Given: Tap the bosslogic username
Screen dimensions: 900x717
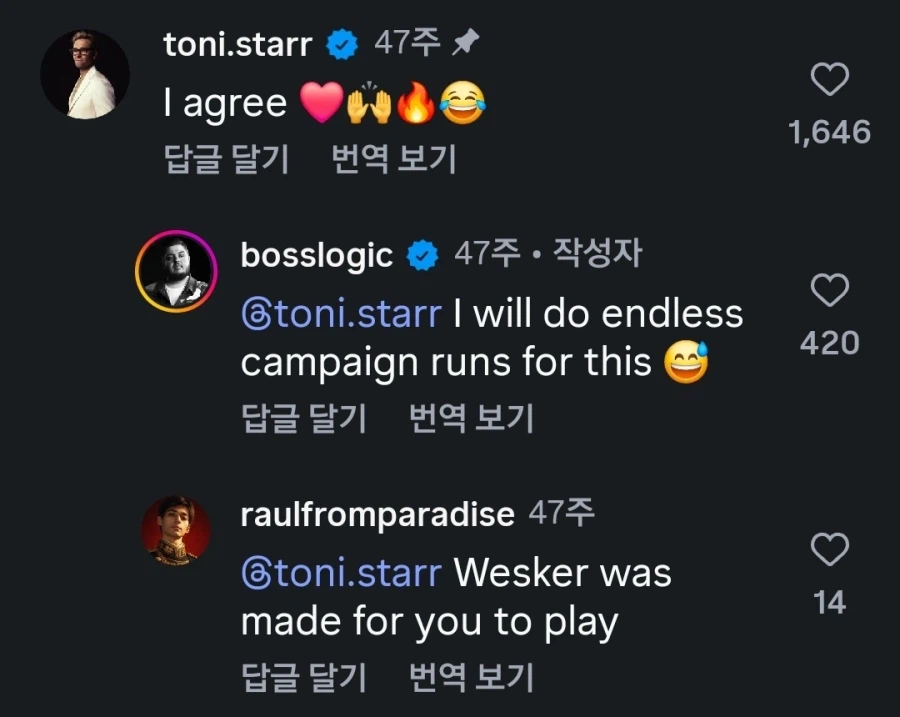Looking at the screenshot, I should point(316,256).
